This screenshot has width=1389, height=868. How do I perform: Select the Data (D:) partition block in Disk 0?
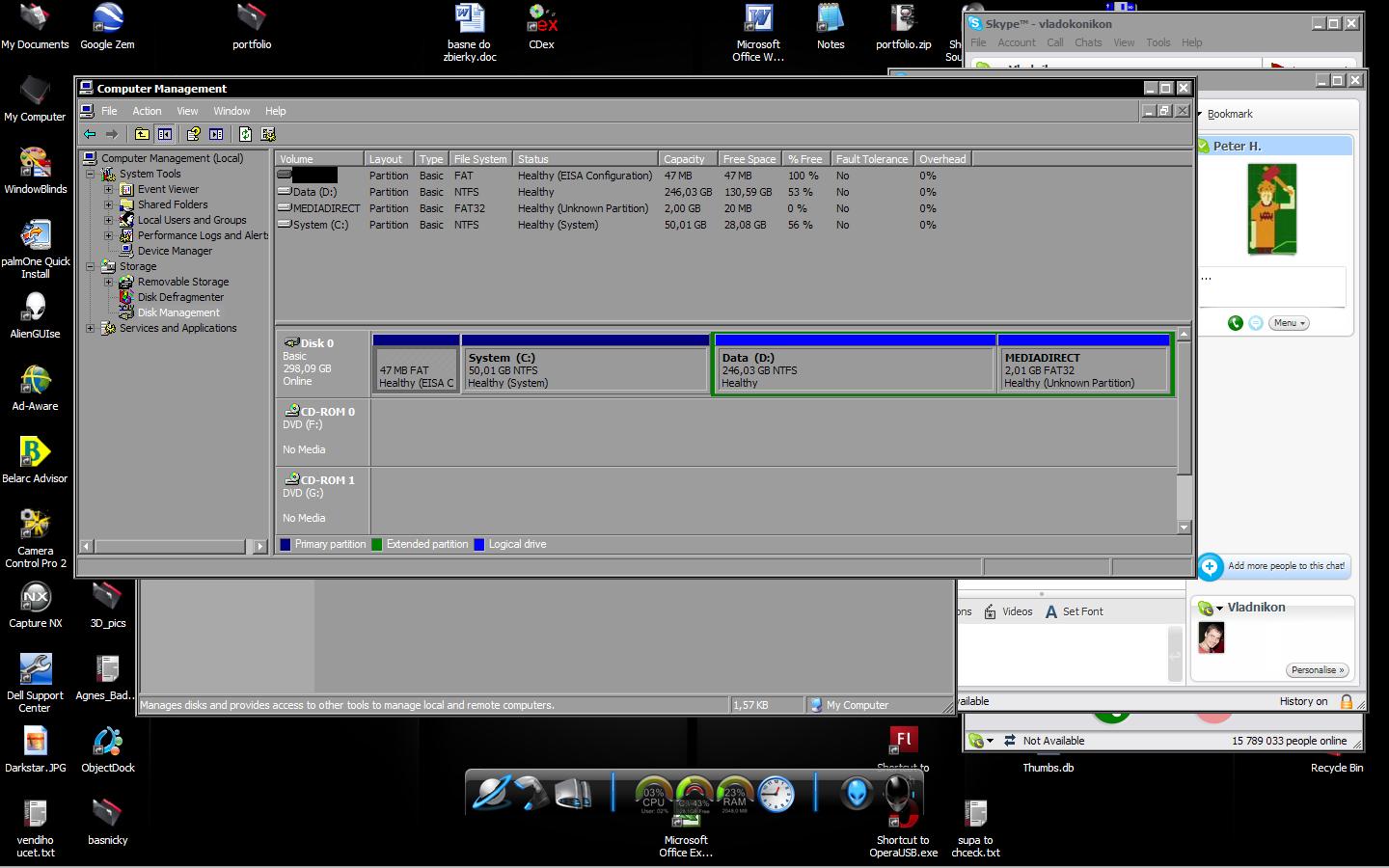(855, 364)
